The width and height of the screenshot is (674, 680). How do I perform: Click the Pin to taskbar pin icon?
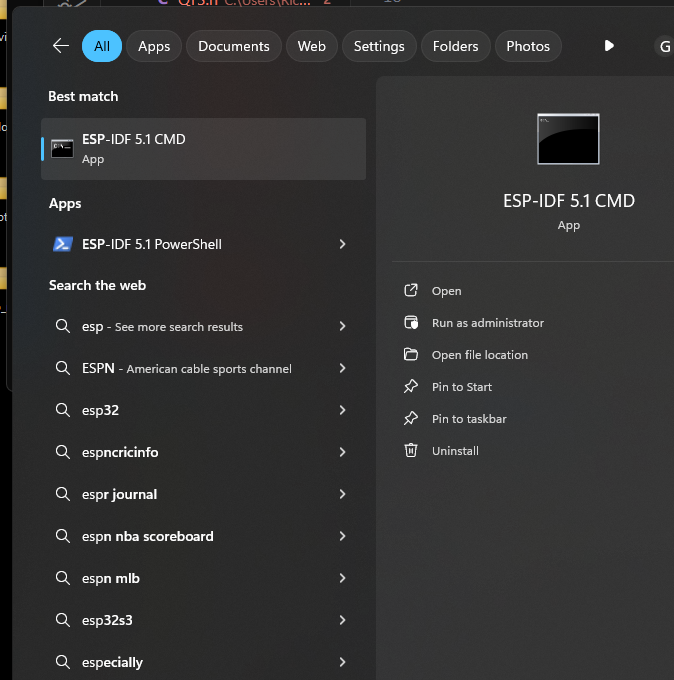tap(411, 418)
